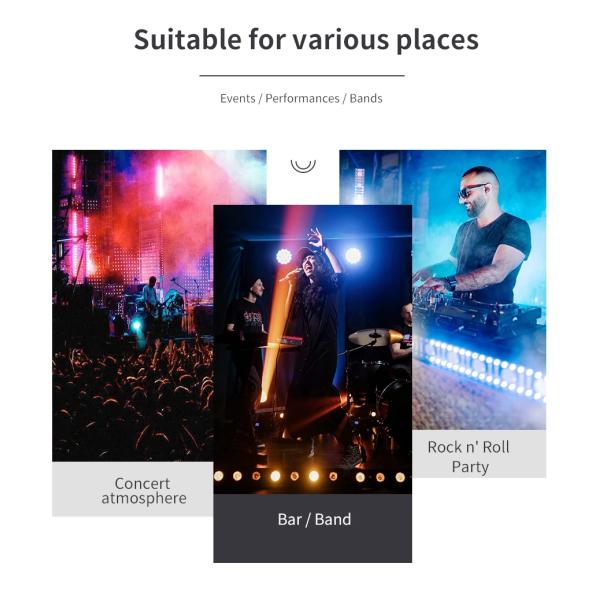The width and height of the screenshot is (600, 600).
Task: Open the Rock n' Roll Party photo
Action: click(x=479, y=290)
